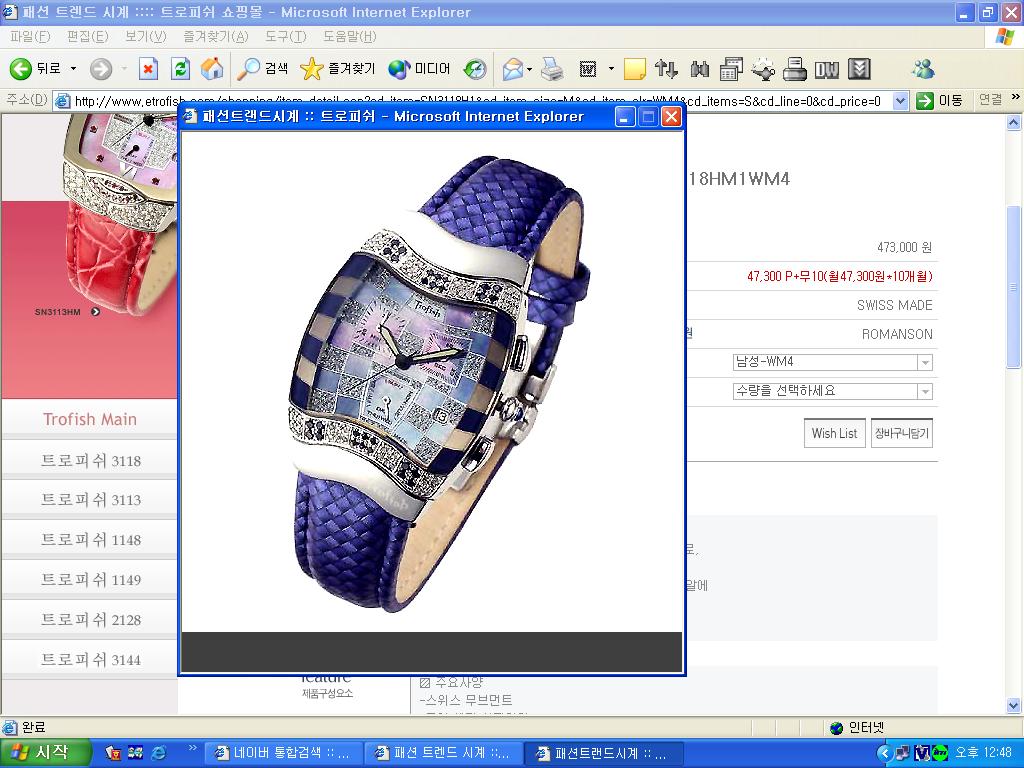Click the DW toolbar icon

click(827, 69)
